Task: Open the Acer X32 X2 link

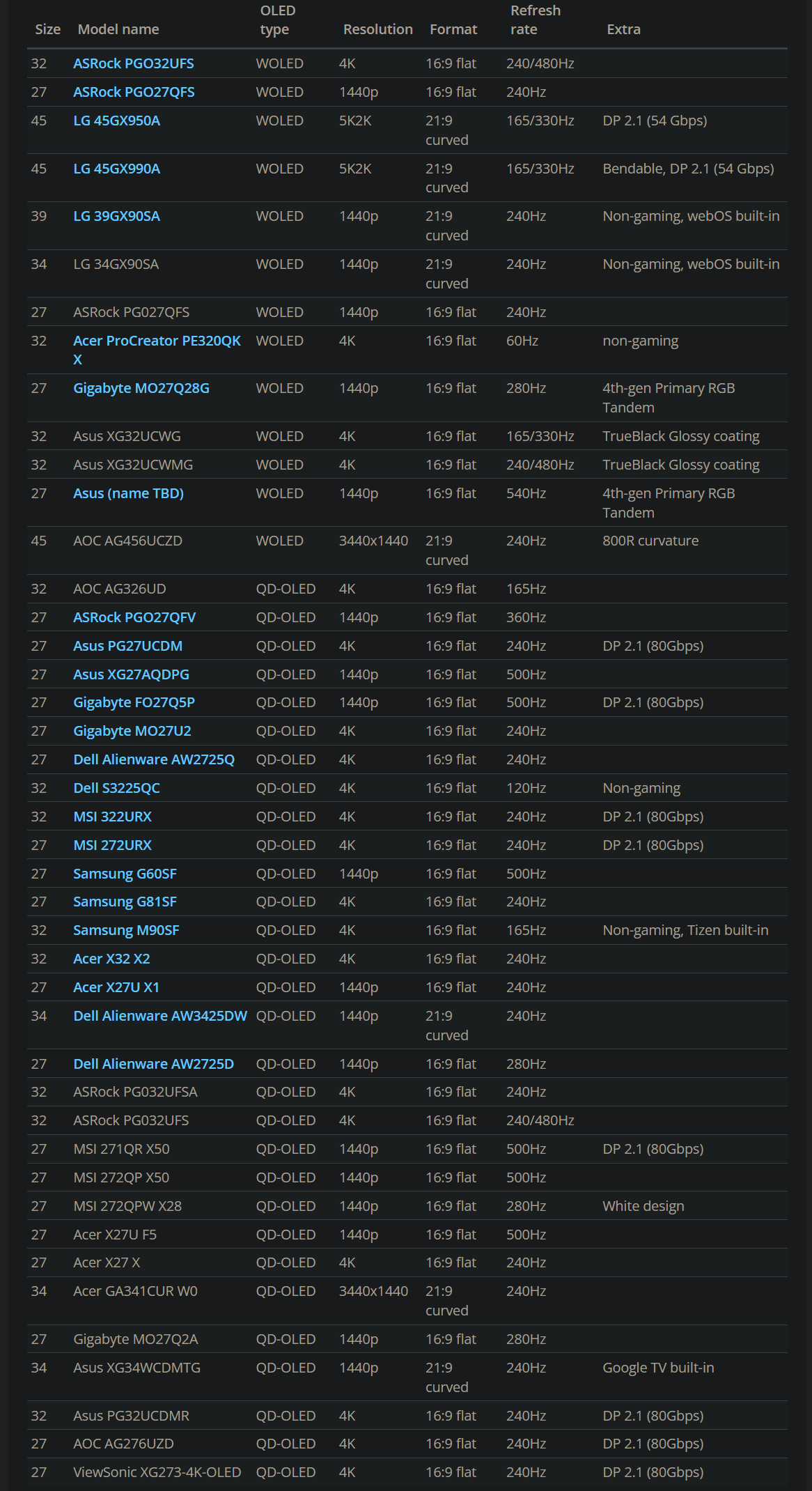Action: point(112,959)
